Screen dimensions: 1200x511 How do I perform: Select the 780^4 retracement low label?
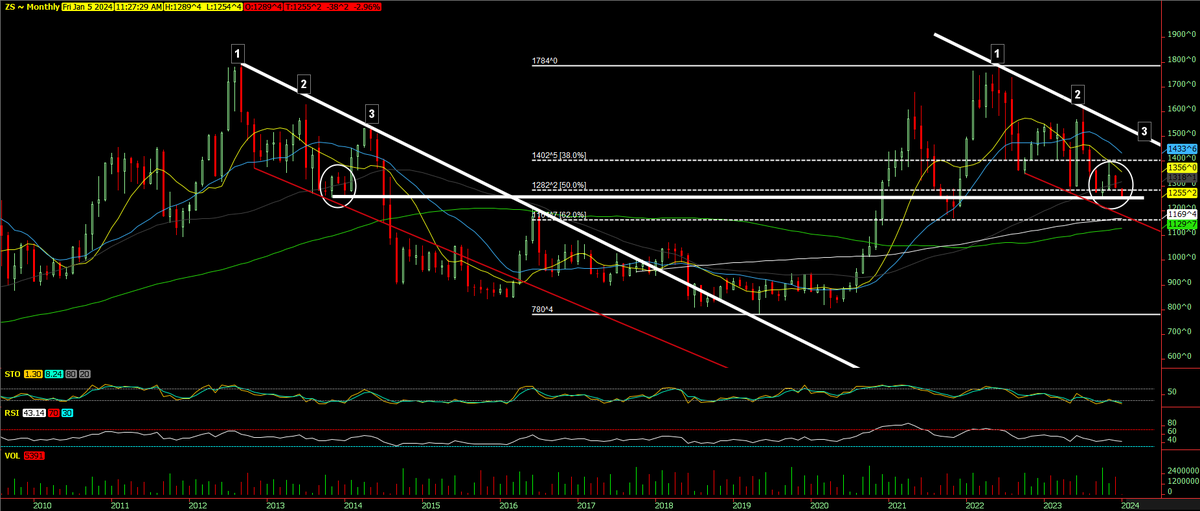pos(542,310)
